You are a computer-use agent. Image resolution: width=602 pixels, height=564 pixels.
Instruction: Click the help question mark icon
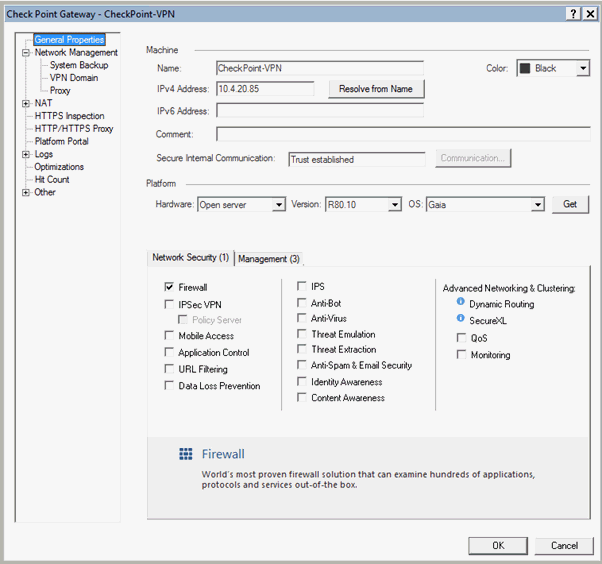(573, 12)
